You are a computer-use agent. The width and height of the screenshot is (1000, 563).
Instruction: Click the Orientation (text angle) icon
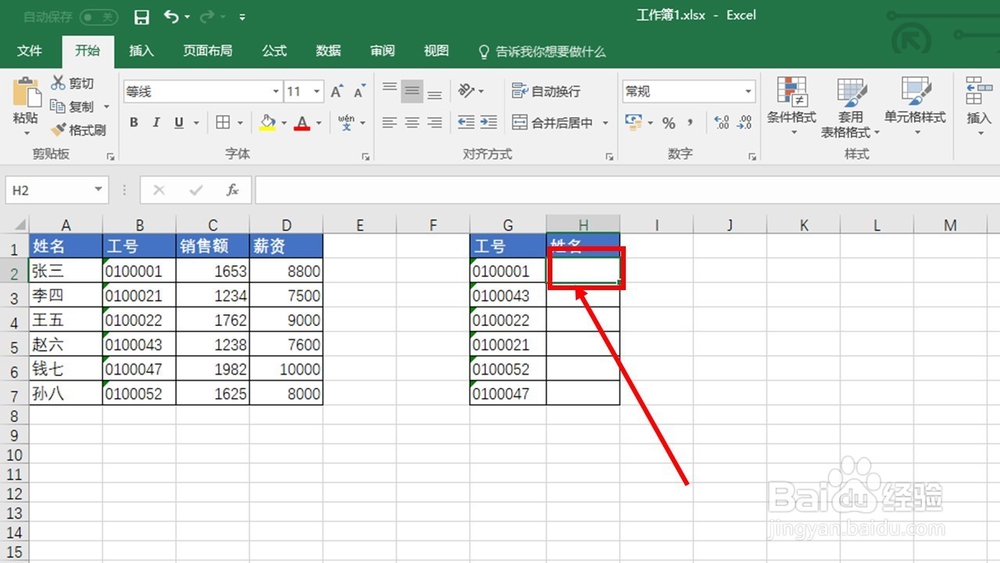click(x=467, y=91)
